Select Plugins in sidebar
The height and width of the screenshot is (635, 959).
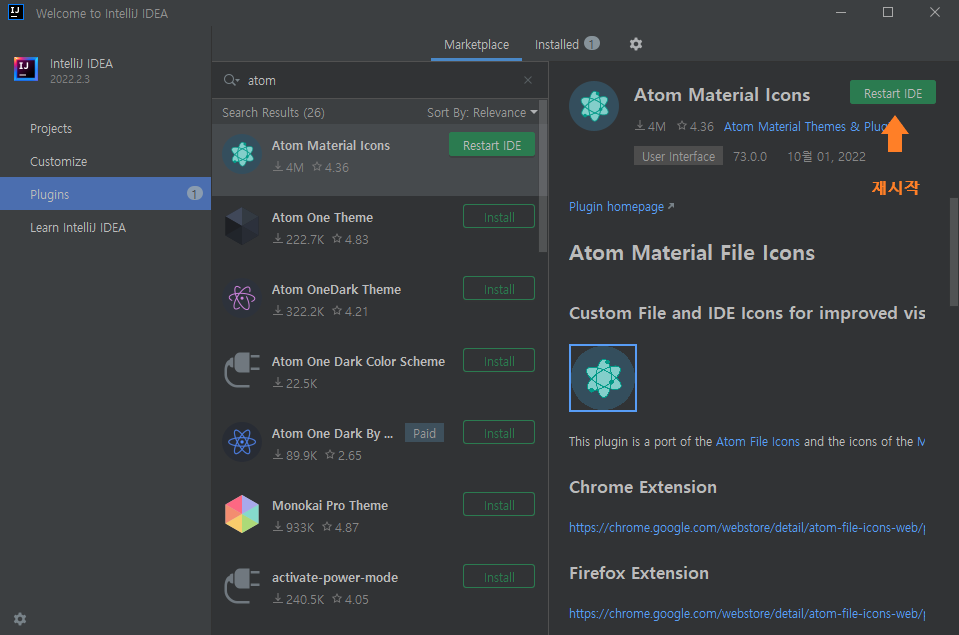pyautogui.click(x=105, y=194)
